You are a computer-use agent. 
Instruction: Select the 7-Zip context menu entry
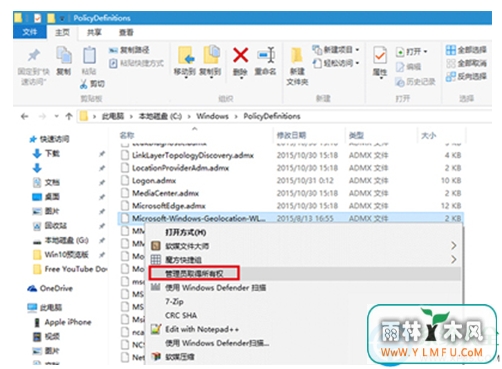point(174,301)
